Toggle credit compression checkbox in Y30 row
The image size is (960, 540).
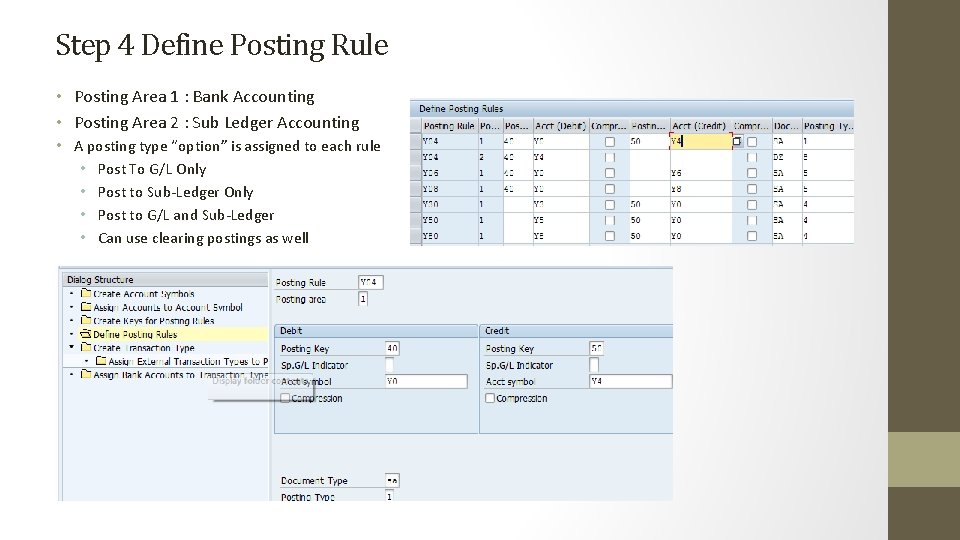pos(752,204)
